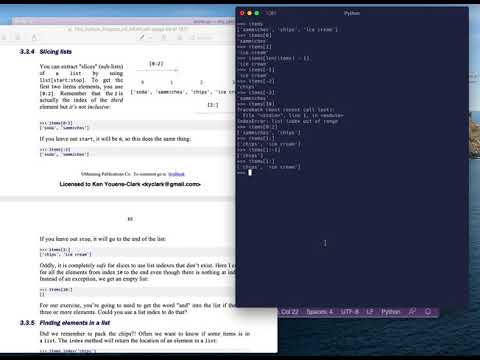Click the yellow minimize button of terminal
Viewport: 480px width, 360px height.
pyautogui.click(x=249, y=13)
